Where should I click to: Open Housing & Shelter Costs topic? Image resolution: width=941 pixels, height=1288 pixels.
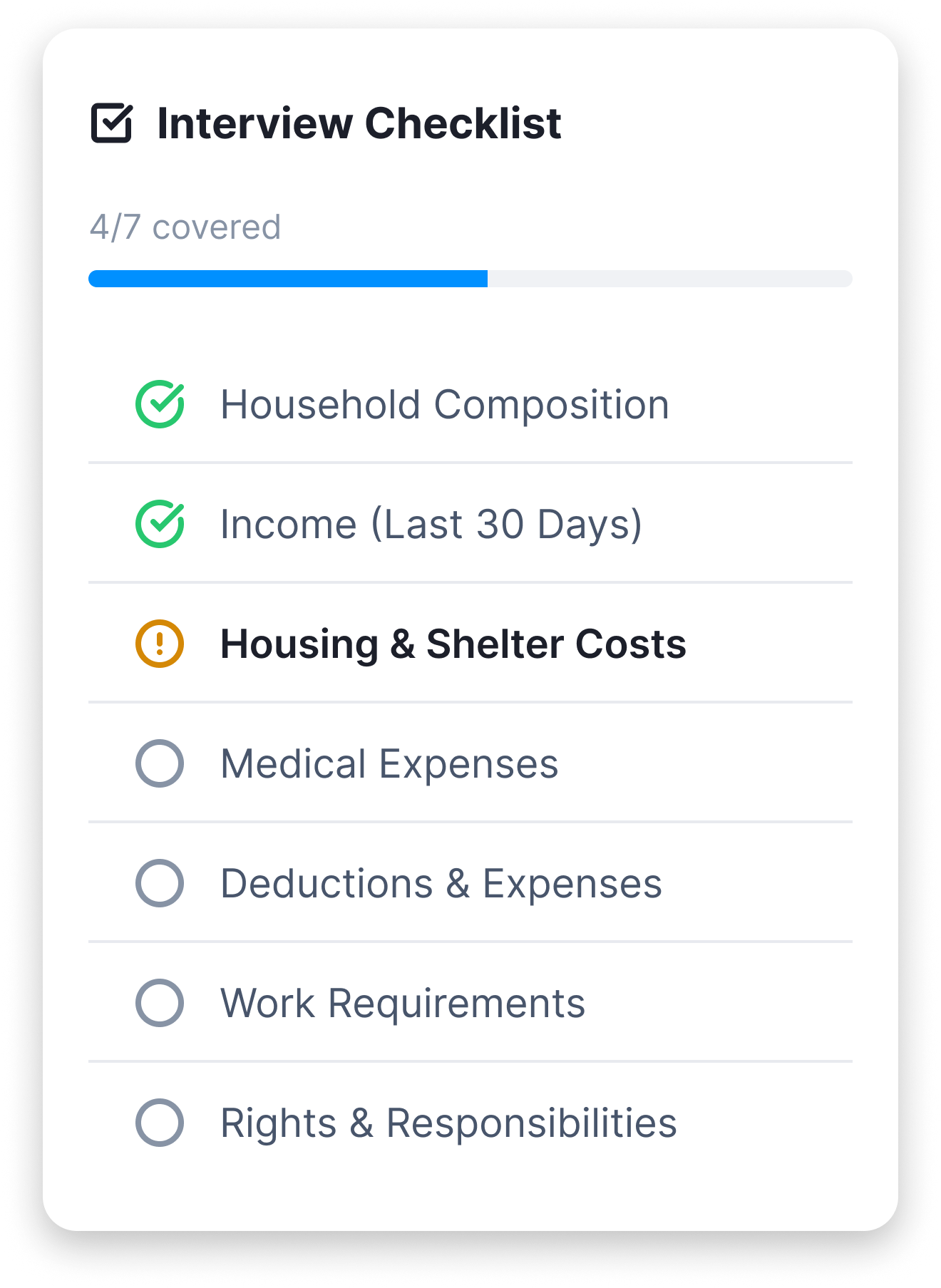pyautogui.click(x=453, y=644)
